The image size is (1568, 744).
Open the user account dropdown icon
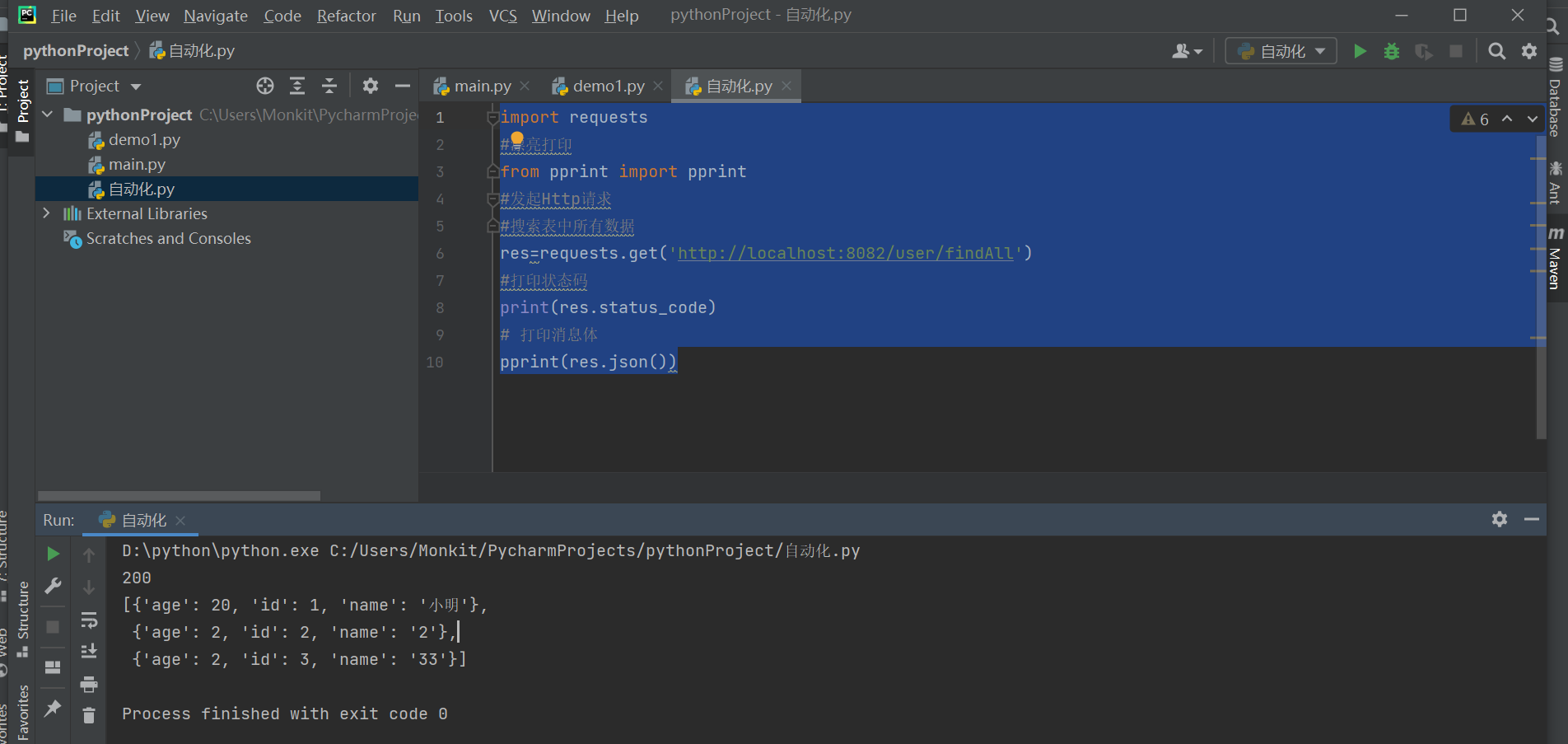tap(1187, 51)
